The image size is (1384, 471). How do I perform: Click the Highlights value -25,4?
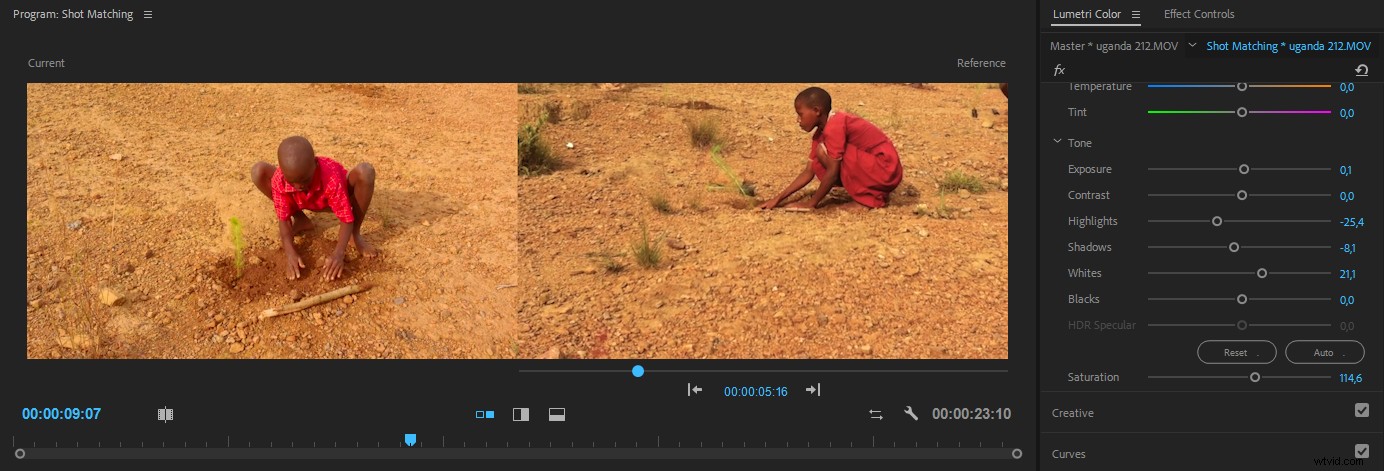point(1352,222)
